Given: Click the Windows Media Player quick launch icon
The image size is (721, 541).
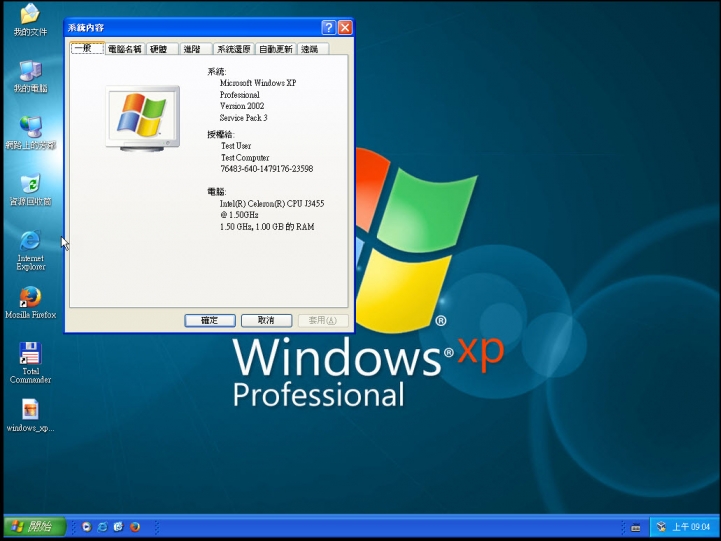Looking at the screenshot, I should coord(86,527).
